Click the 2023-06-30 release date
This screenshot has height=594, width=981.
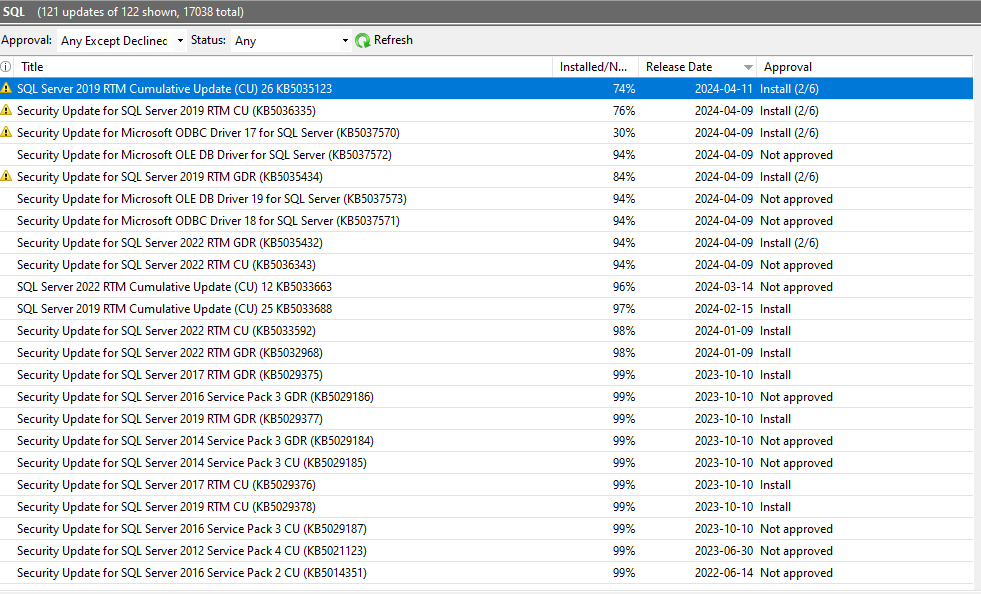point(723,551)
